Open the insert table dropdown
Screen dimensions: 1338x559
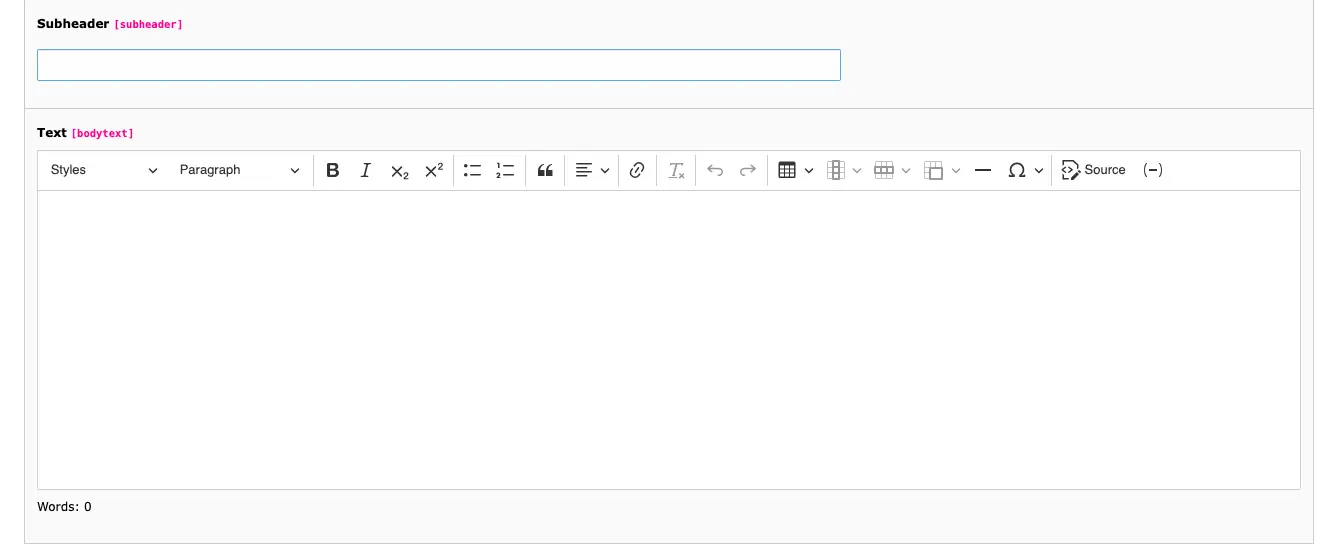(x=796, y=170)
